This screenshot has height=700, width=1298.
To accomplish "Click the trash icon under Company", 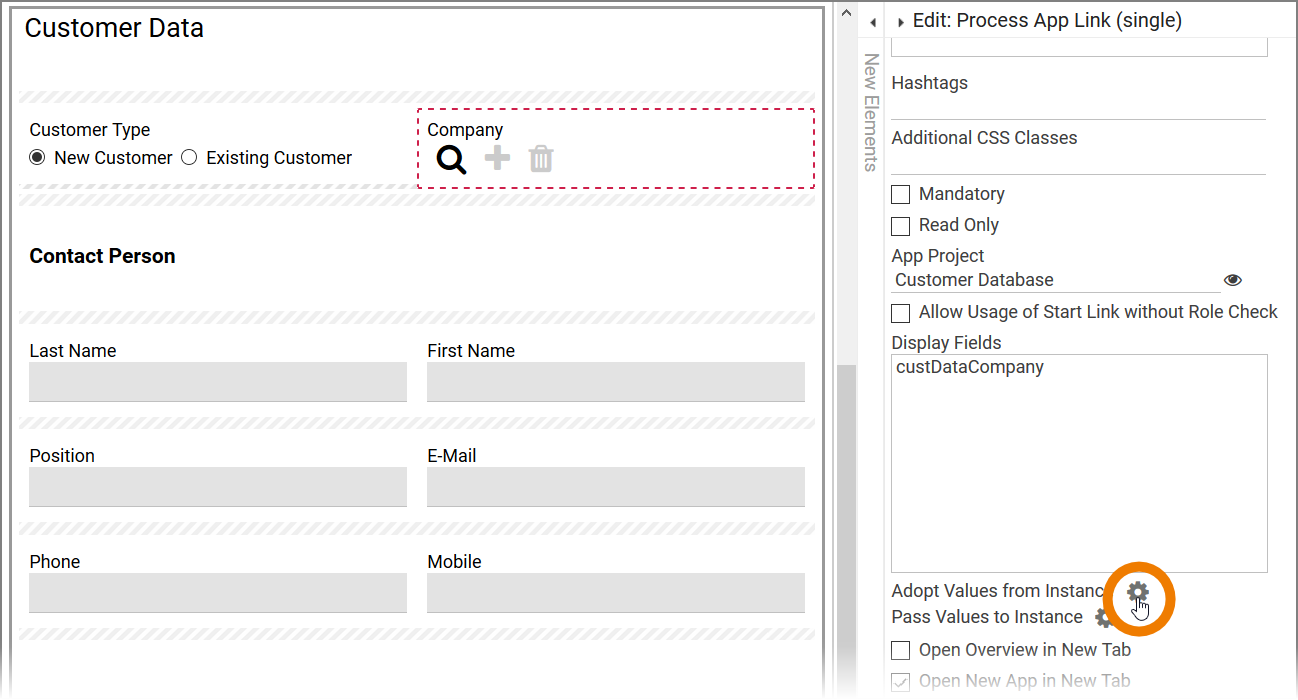I will [541, 158].
